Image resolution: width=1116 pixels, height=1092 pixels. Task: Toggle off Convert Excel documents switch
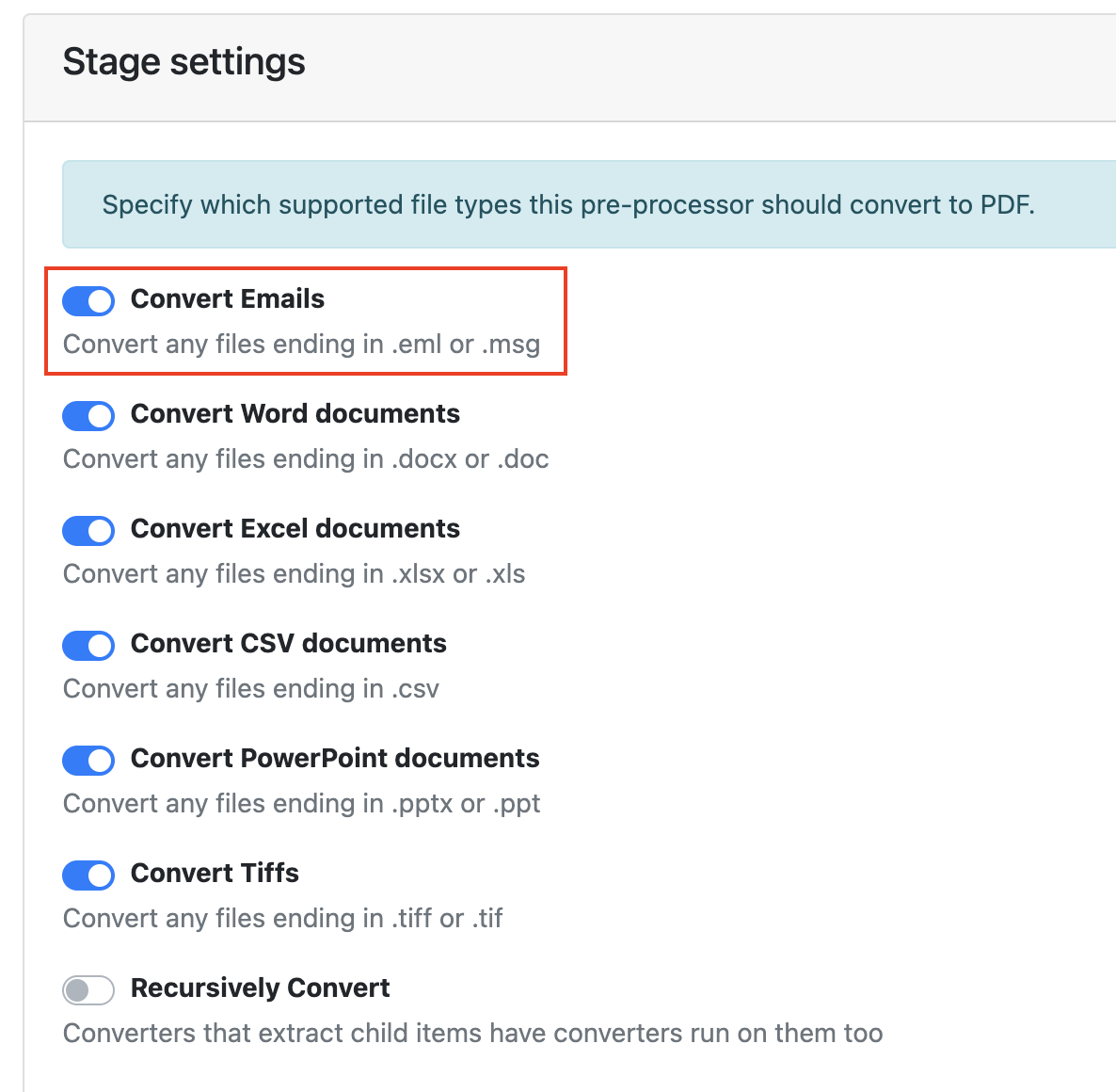(x=88, y=531)
